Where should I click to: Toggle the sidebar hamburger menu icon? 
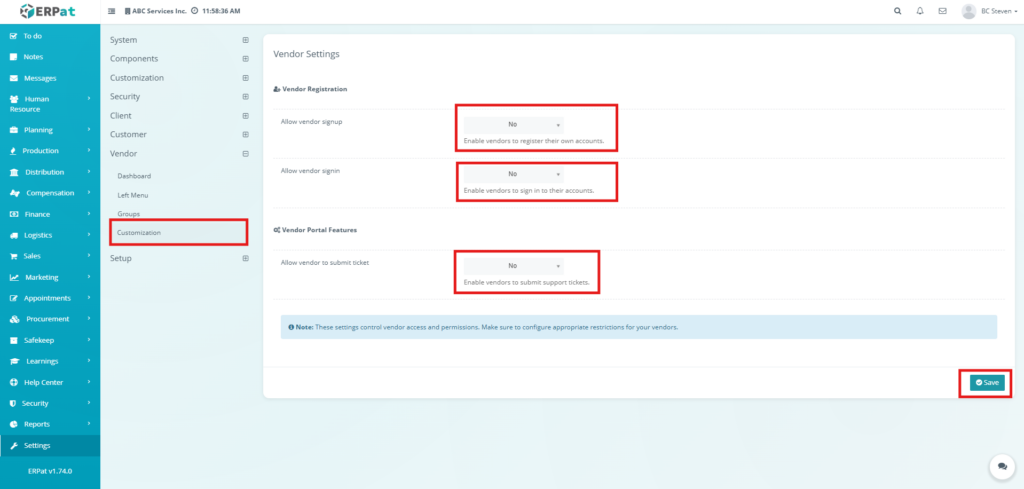(x=111, y=12)
